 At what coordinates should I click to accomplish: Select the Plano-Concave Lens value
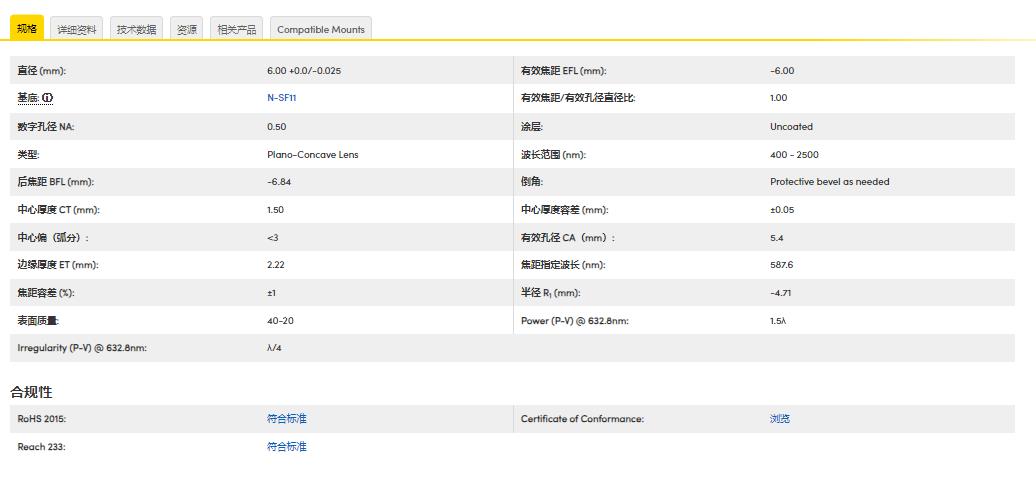click(313, 155)
